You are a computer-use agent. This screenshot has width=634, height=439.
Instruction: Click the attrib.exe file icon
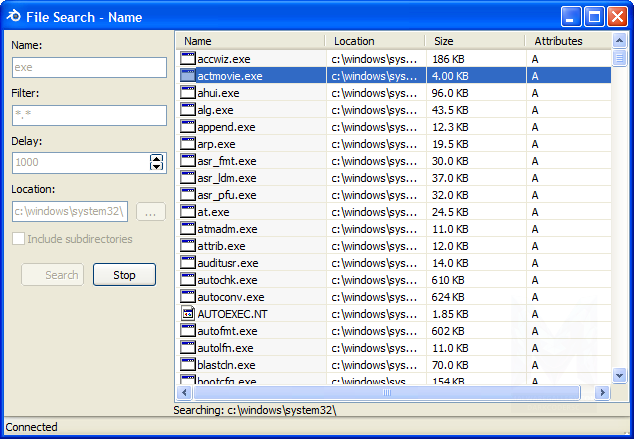[188, 246]
